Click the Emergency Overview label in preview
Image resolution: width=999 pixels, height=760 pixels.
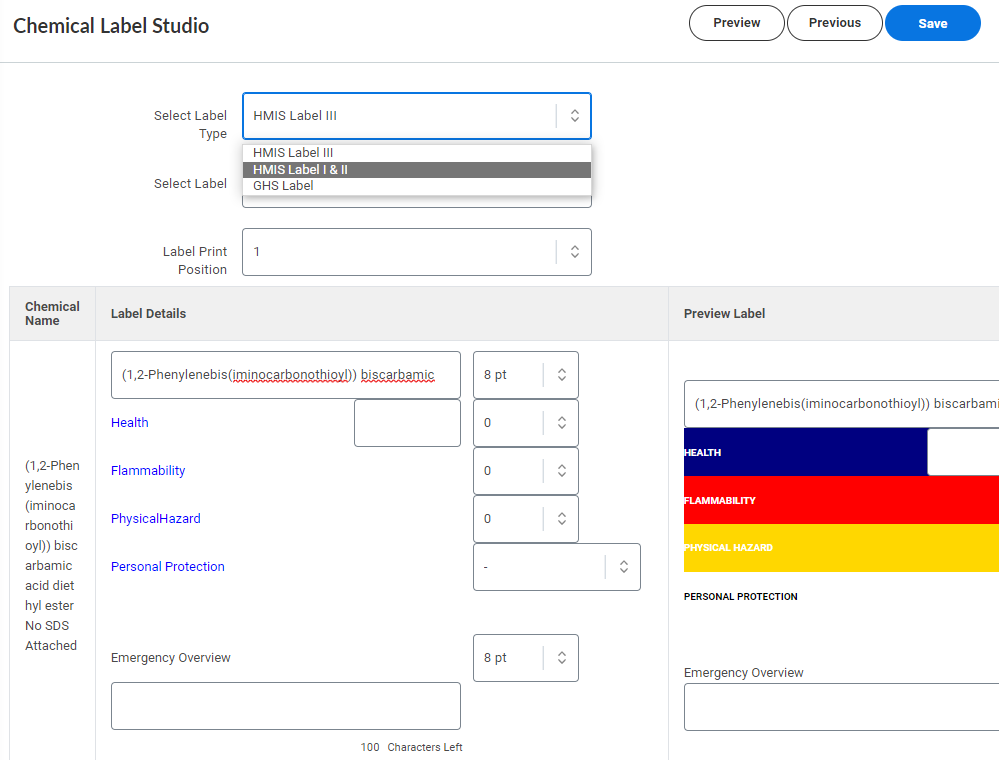click(x=744, y=673)
